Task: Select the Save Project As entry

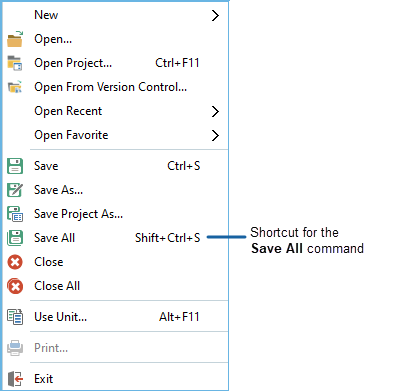Action: (x=115, y=214)
